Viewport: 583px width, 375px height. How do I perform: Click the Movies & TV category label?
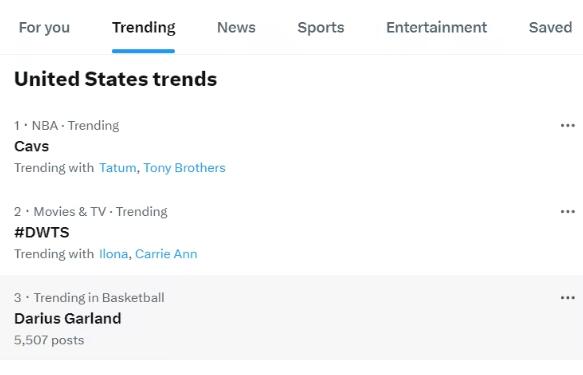[x=70, y=212]
